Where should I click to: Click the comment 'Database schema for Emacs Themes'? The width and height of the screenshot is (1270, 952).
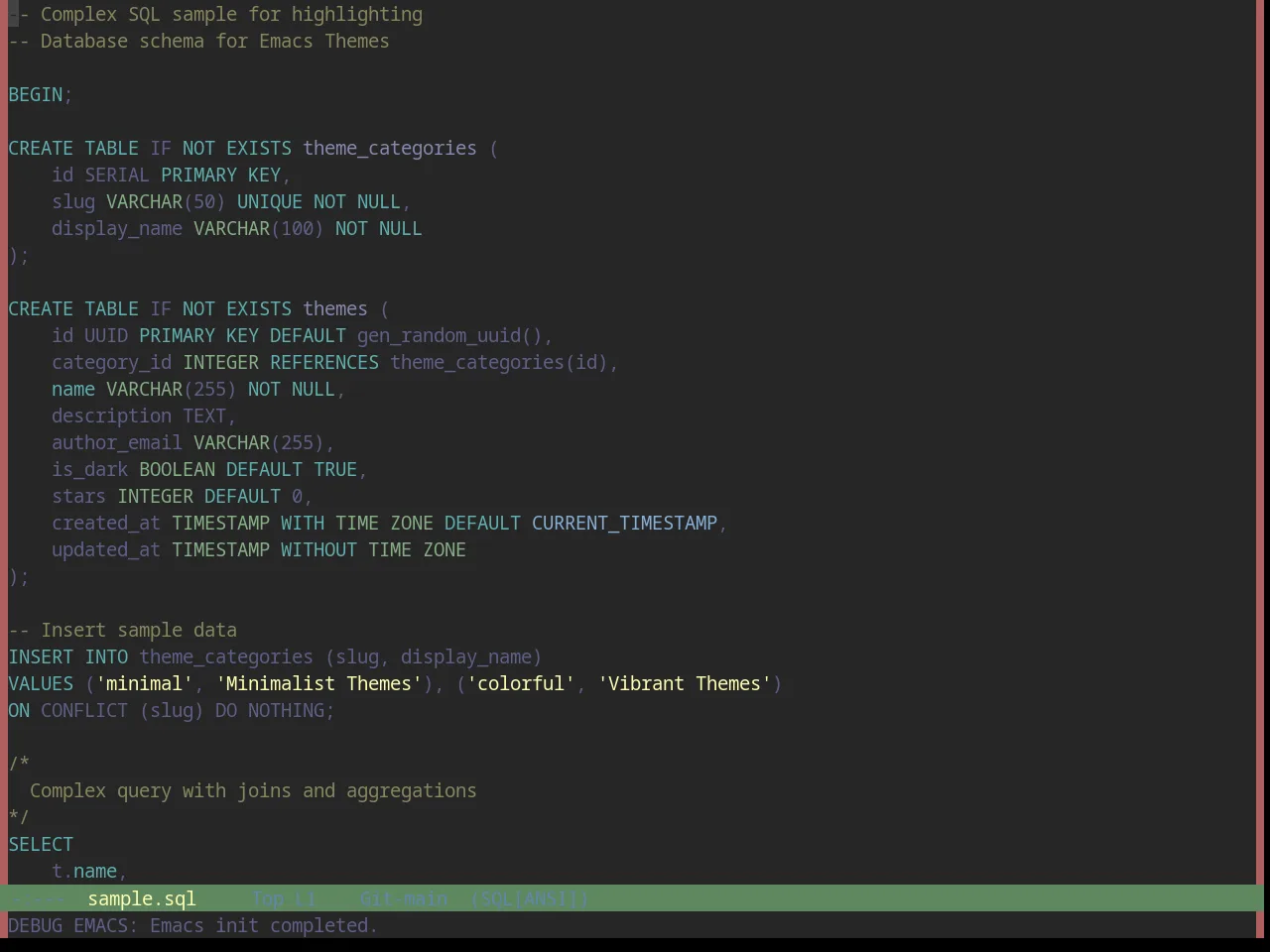click(214, 42)
